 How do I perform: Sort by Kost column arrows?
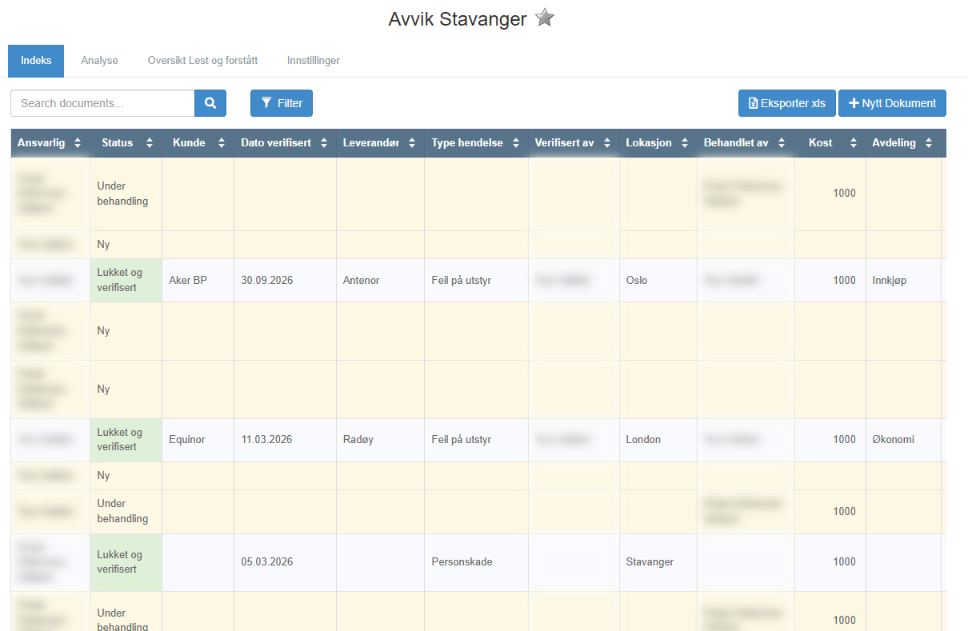[x=853, y=143]
